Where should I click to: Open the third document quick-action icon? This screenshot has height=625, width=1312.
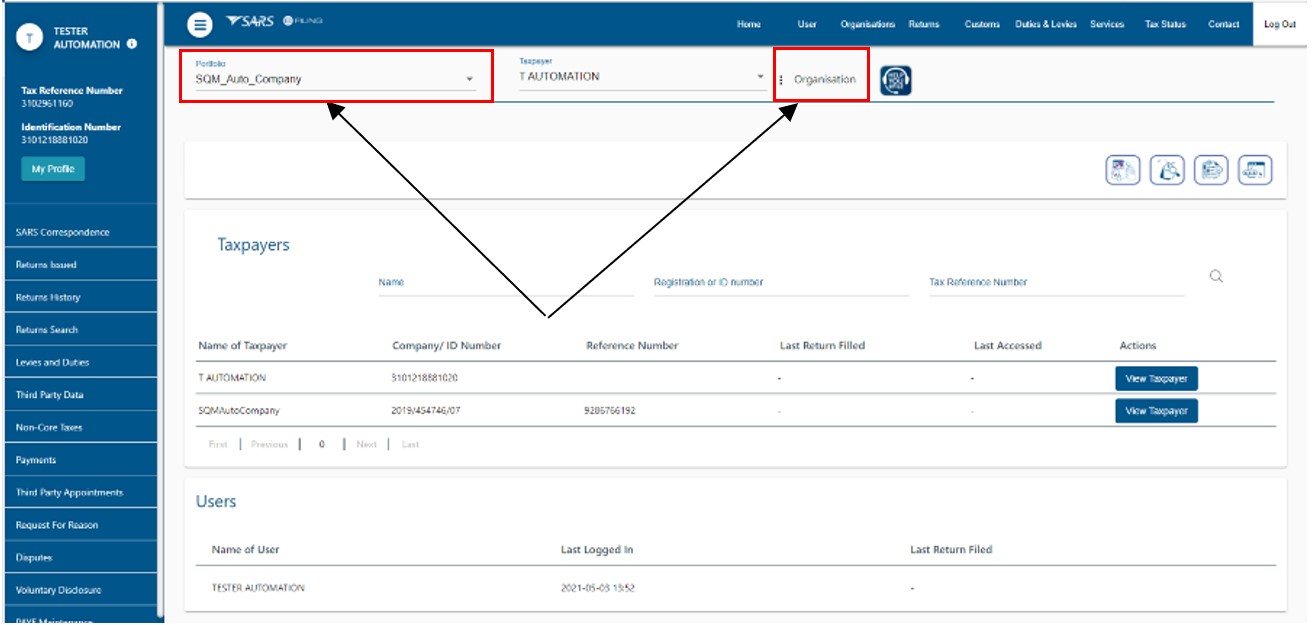pos(1211,171)
